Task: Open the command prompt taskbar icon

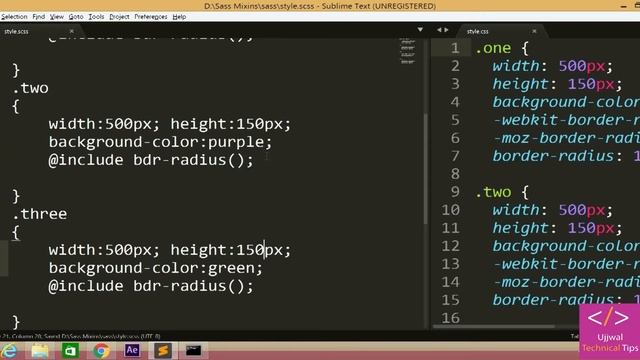Action: [x=193, y=351]
